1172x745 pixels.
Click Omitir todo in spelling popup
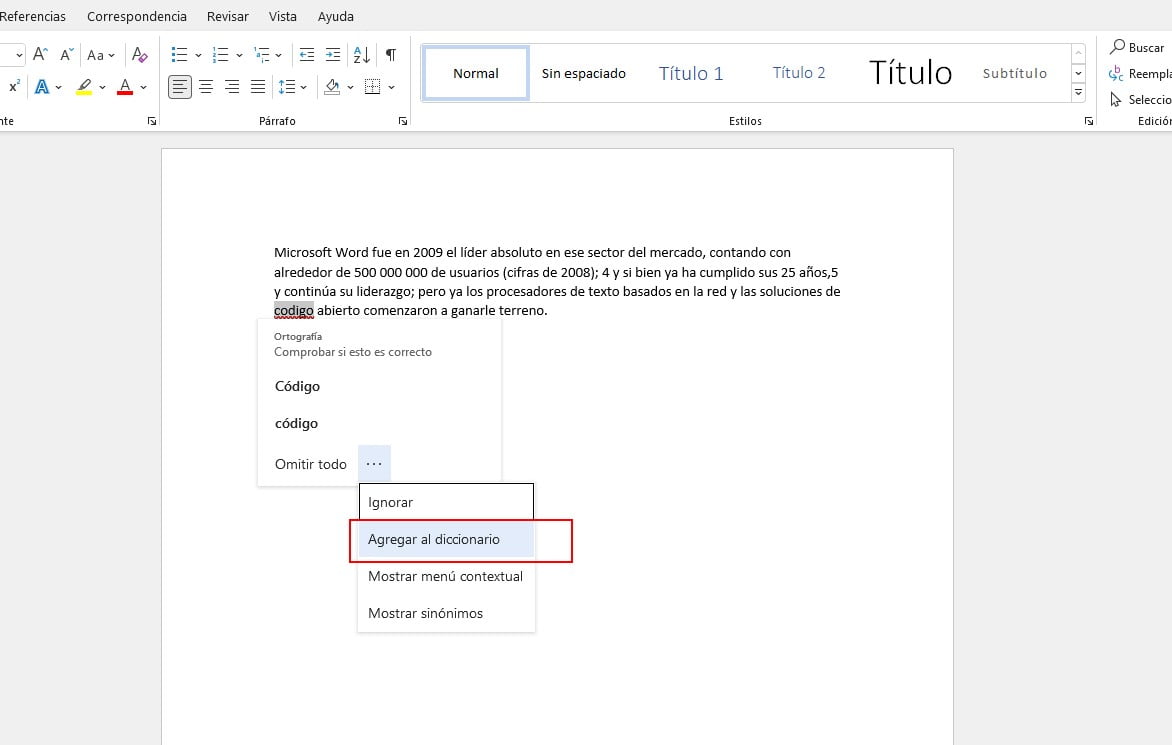pos(311,464)
